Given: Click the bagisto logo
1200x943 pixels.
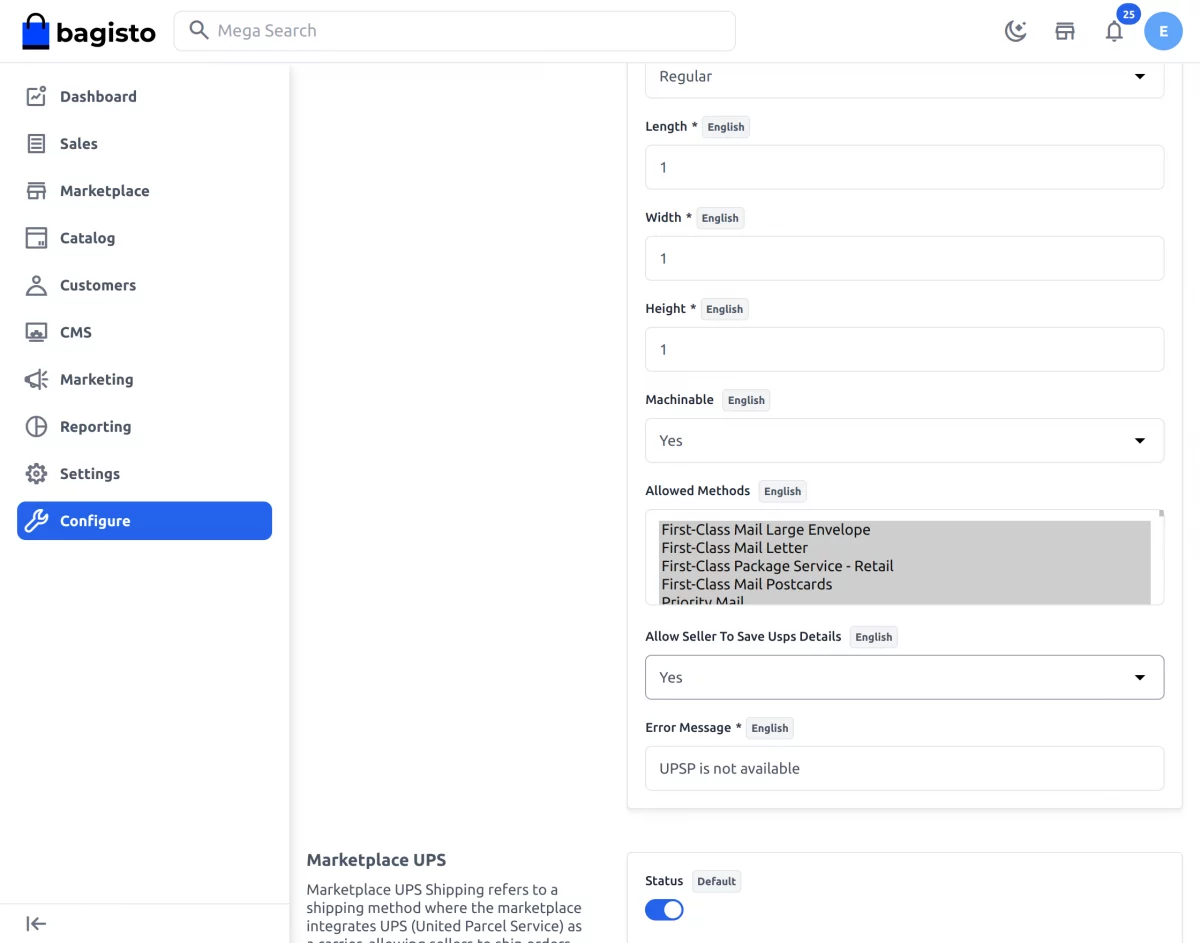Looking at the screenshot, I should (88, 31).
